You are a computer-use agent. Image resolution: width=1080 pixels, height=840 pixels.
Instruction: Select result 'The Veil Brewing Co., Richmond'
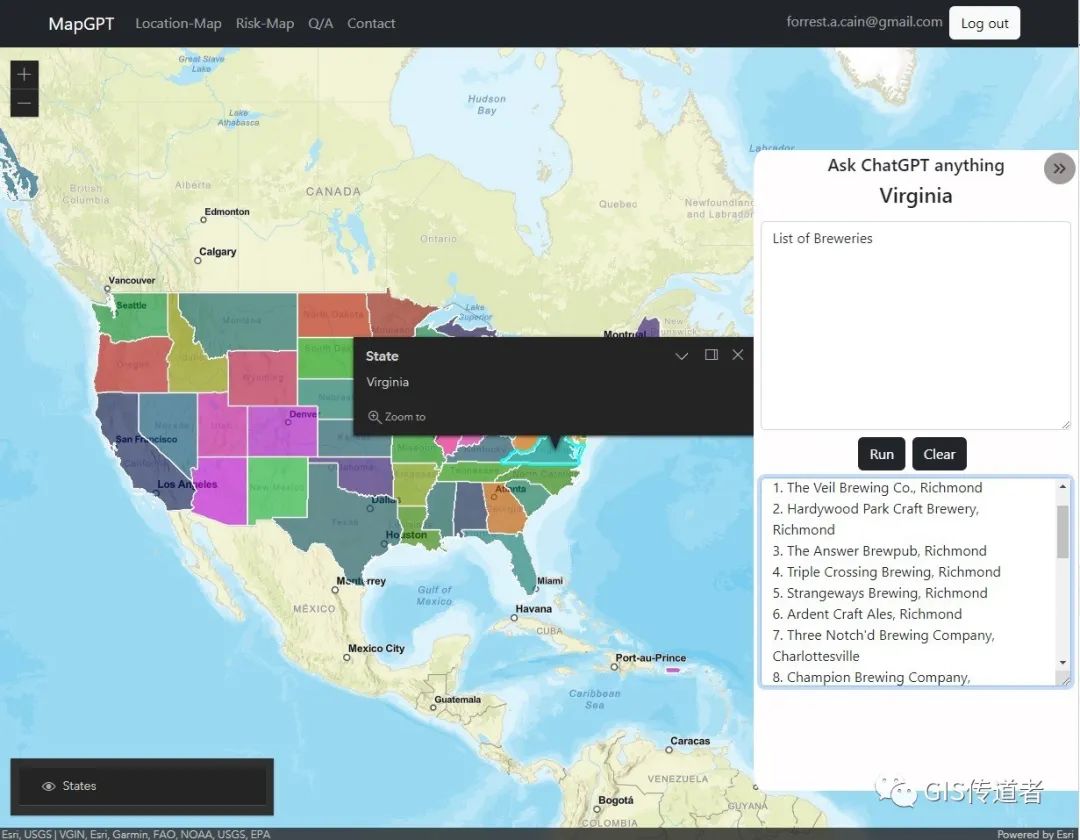tap(877, 487)
